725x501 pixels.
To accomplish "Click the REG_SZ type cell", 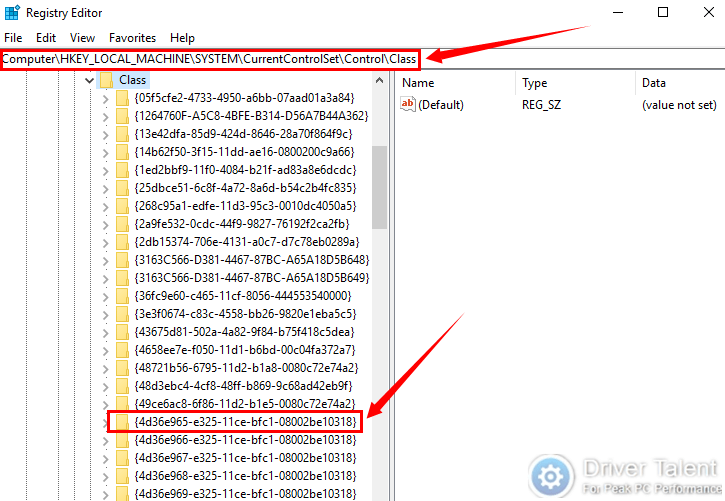I will tap(541, 105).
